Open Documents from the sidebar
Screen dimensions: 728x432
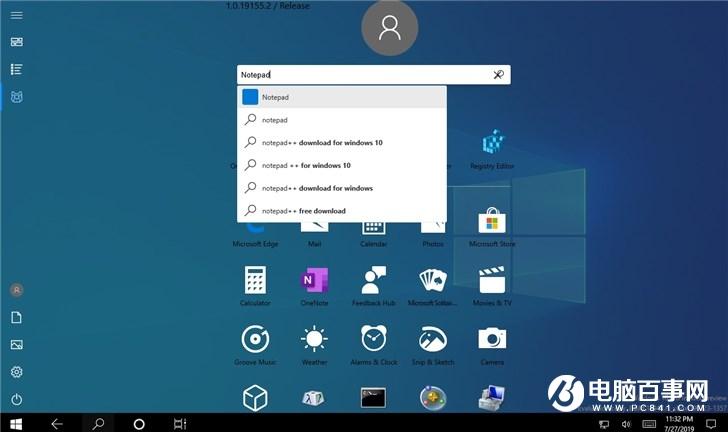tap(16, 317)
